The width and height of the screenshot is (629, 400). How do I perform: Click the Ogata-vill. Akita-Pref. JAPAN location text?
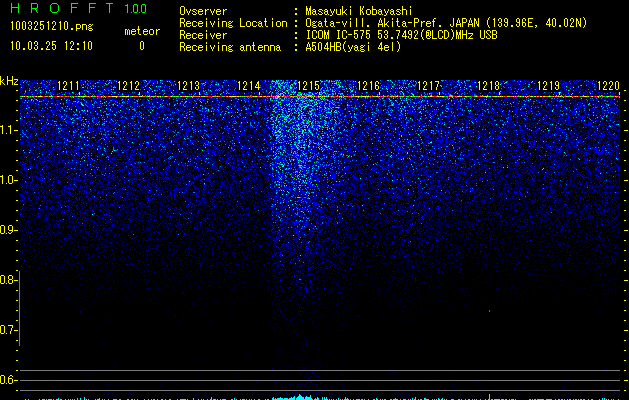pos(446,23)
